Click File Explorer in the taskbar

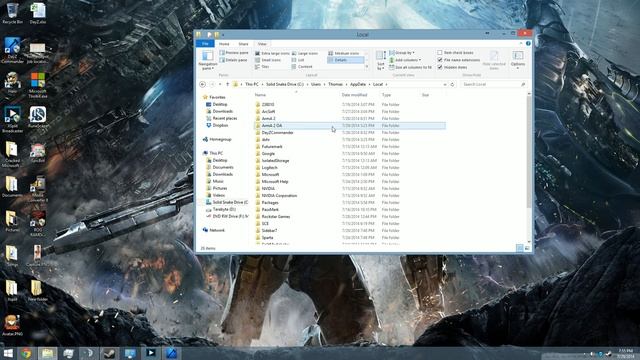(x=47, y=353)
